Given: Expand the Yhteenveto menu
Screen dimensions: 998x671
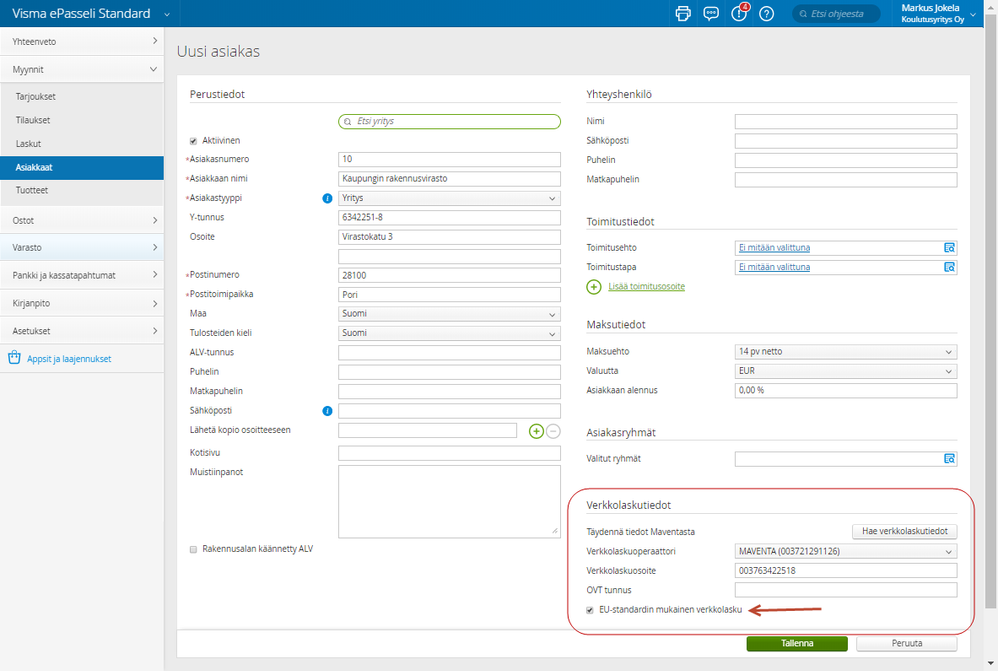Looking at the screenshot, I should coord(82,41).
